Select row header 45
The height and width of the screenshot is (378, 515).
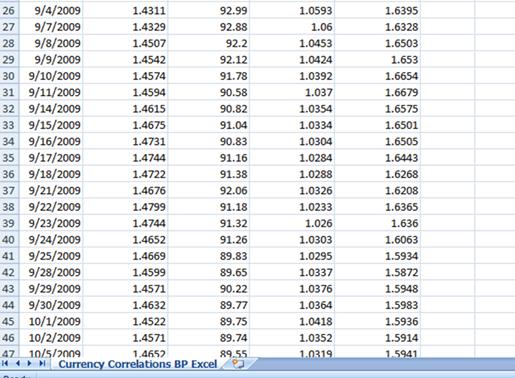click(x=9, y=321)
